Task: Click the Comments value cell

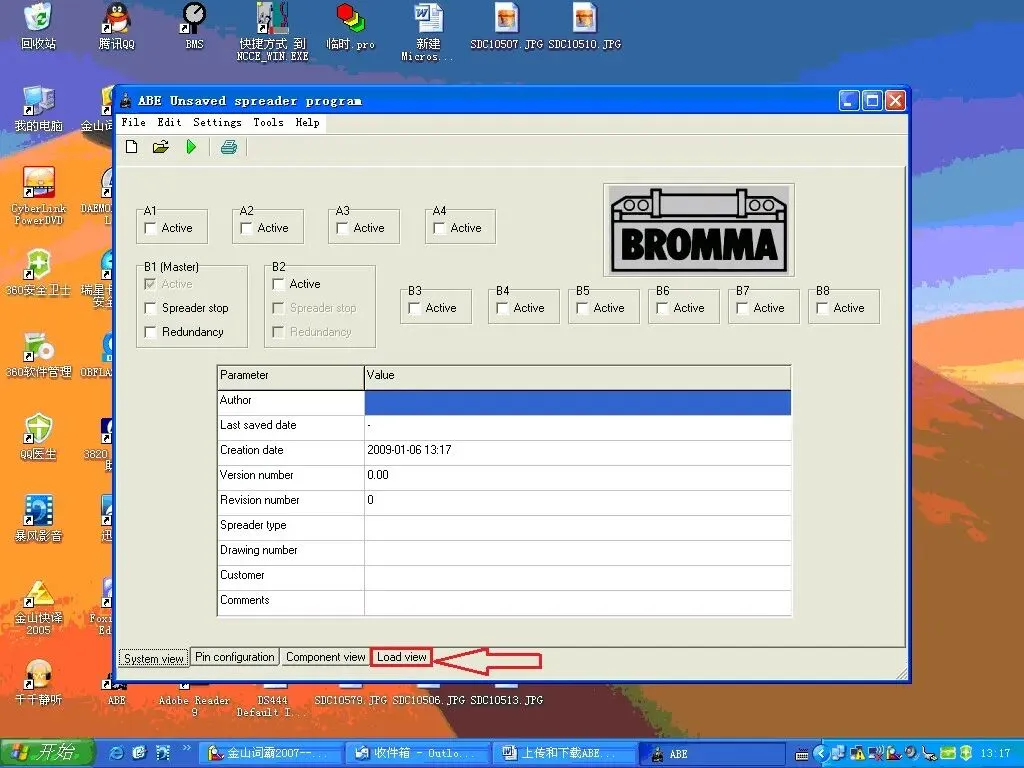Action: pyautogui.click(x=577, y=603)
